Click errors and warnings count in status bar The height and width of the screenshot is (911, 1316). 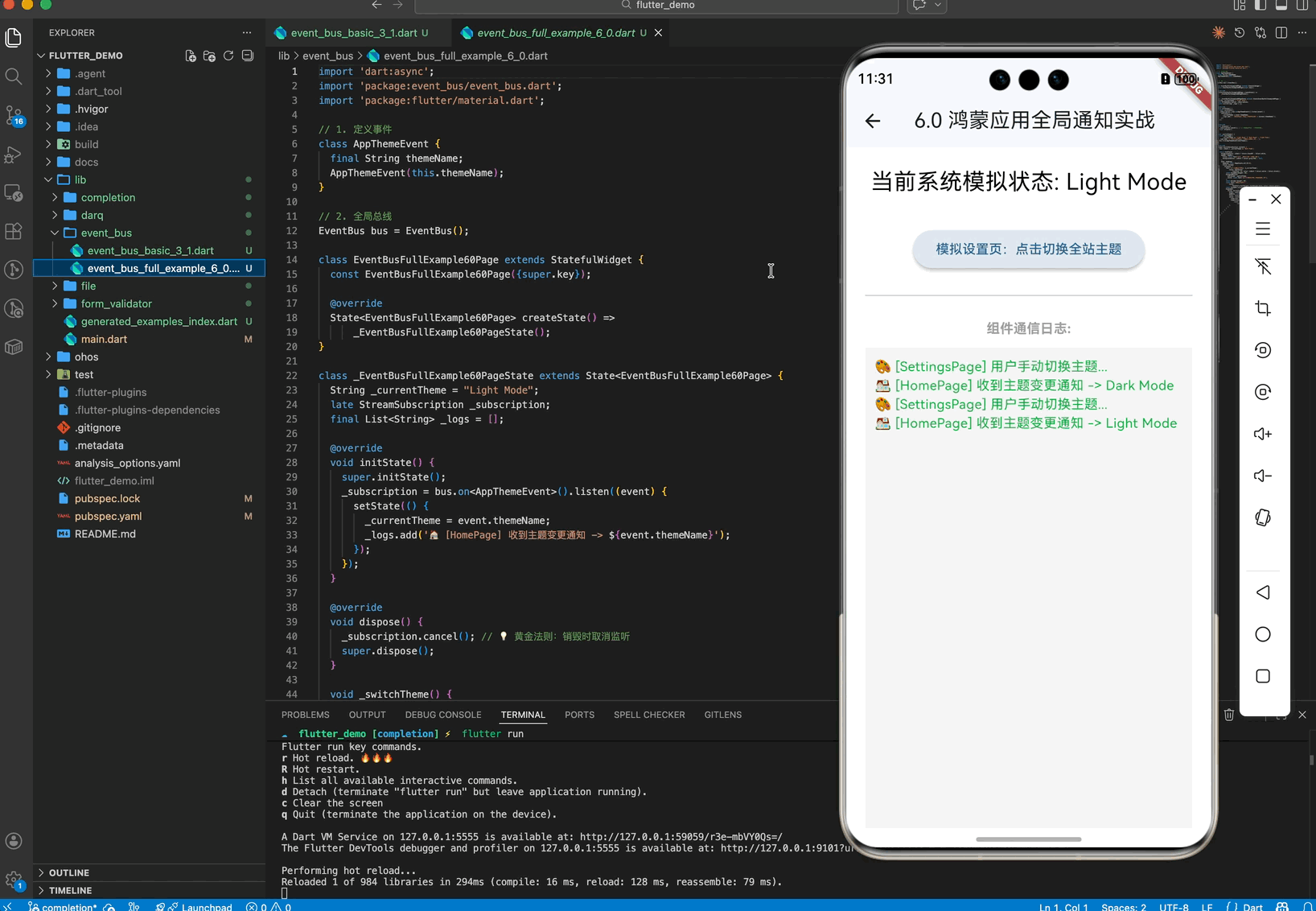269,906
